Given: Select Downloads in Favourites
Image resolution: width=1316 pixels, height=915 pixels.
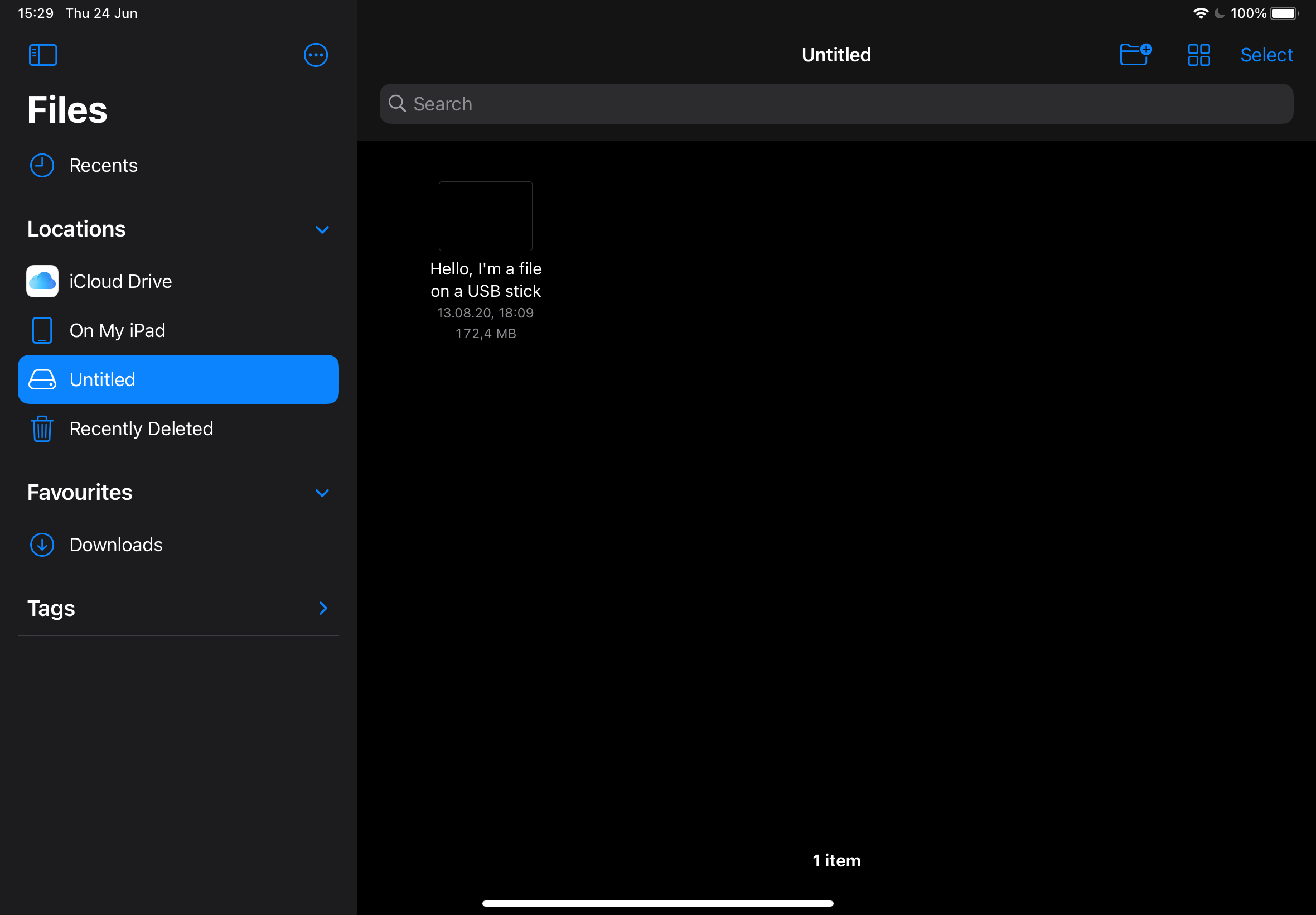Looking at the screenshot, I should 116,544.
